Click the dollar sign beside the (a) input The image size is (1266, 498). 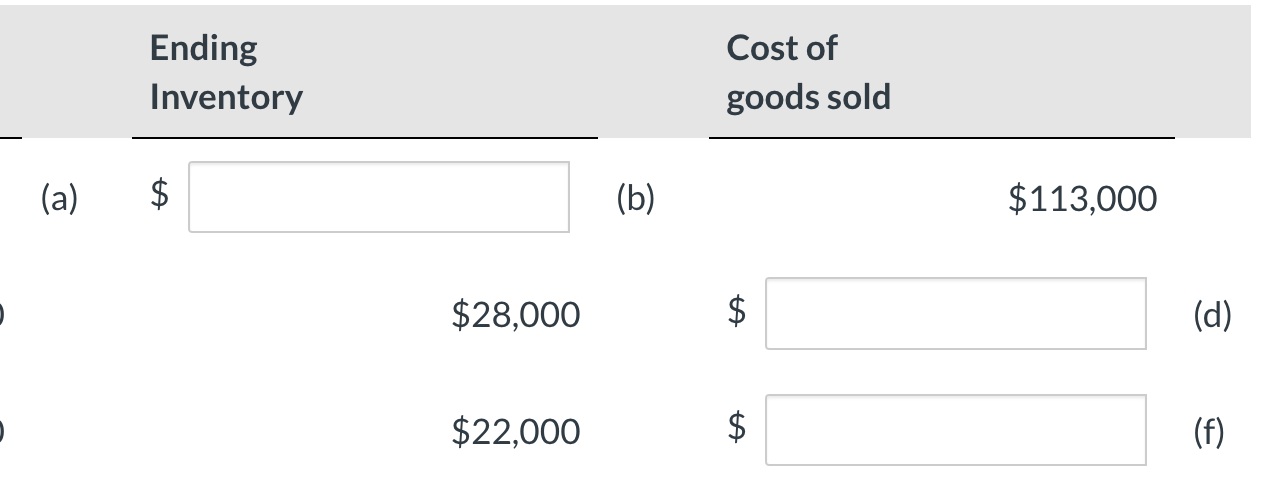(x=158, y=198)
